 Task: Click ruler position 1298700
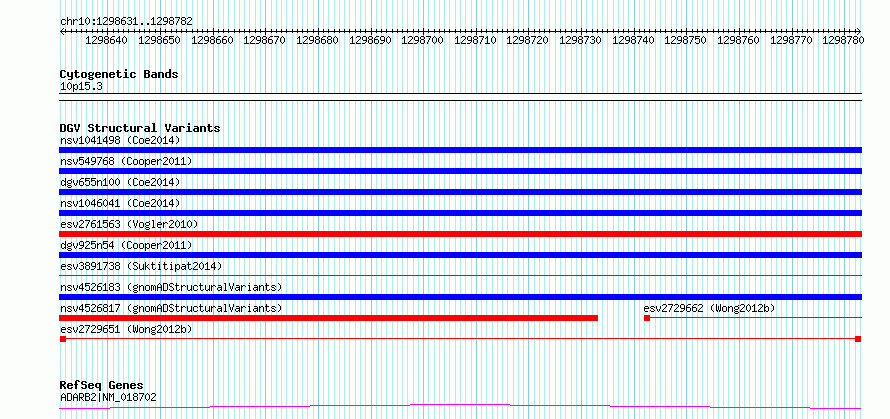(422, 40)
